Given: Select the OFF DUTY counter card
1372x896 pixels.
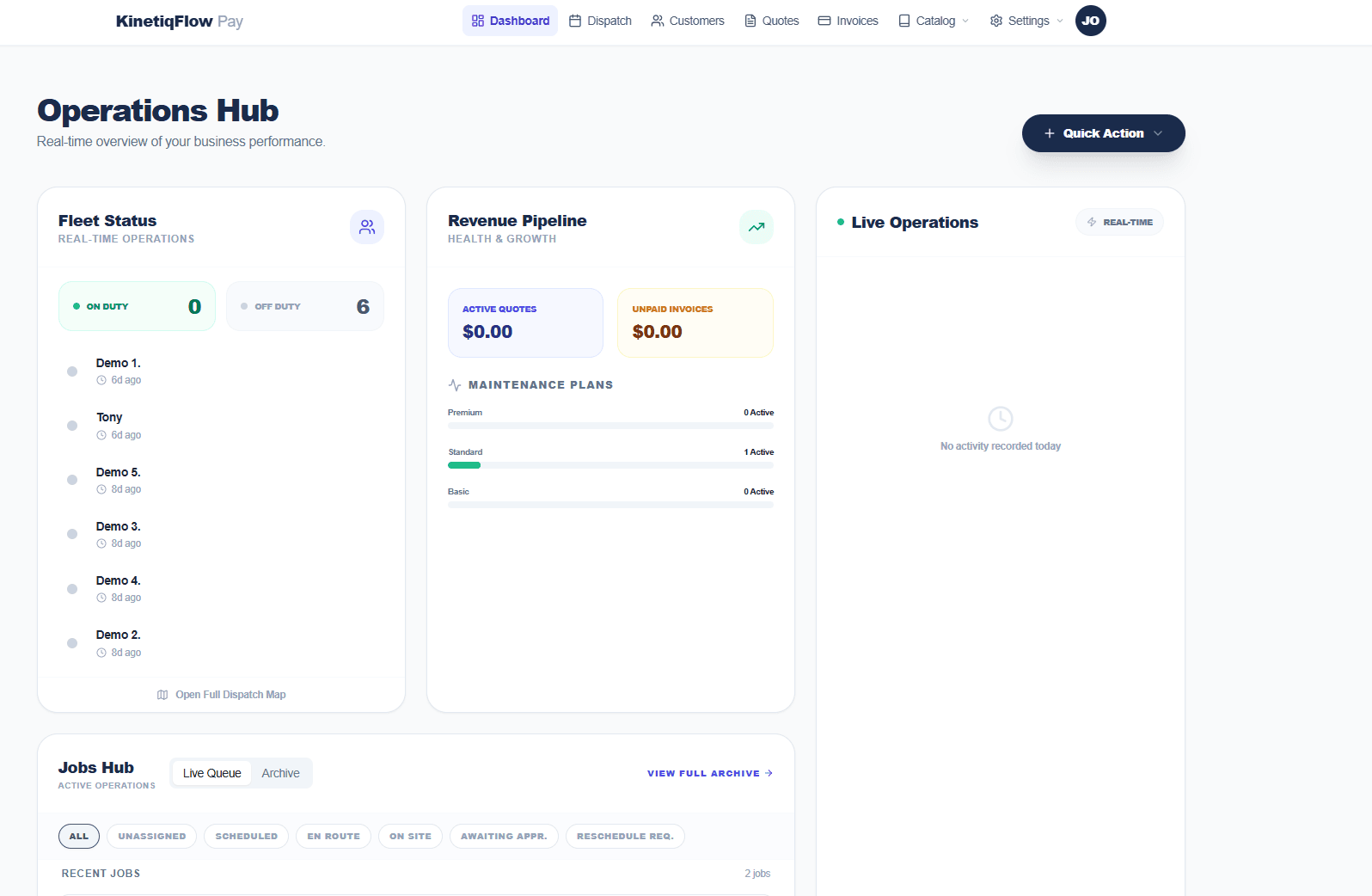Looking at the screenshot, I should [x=305, y=306].
